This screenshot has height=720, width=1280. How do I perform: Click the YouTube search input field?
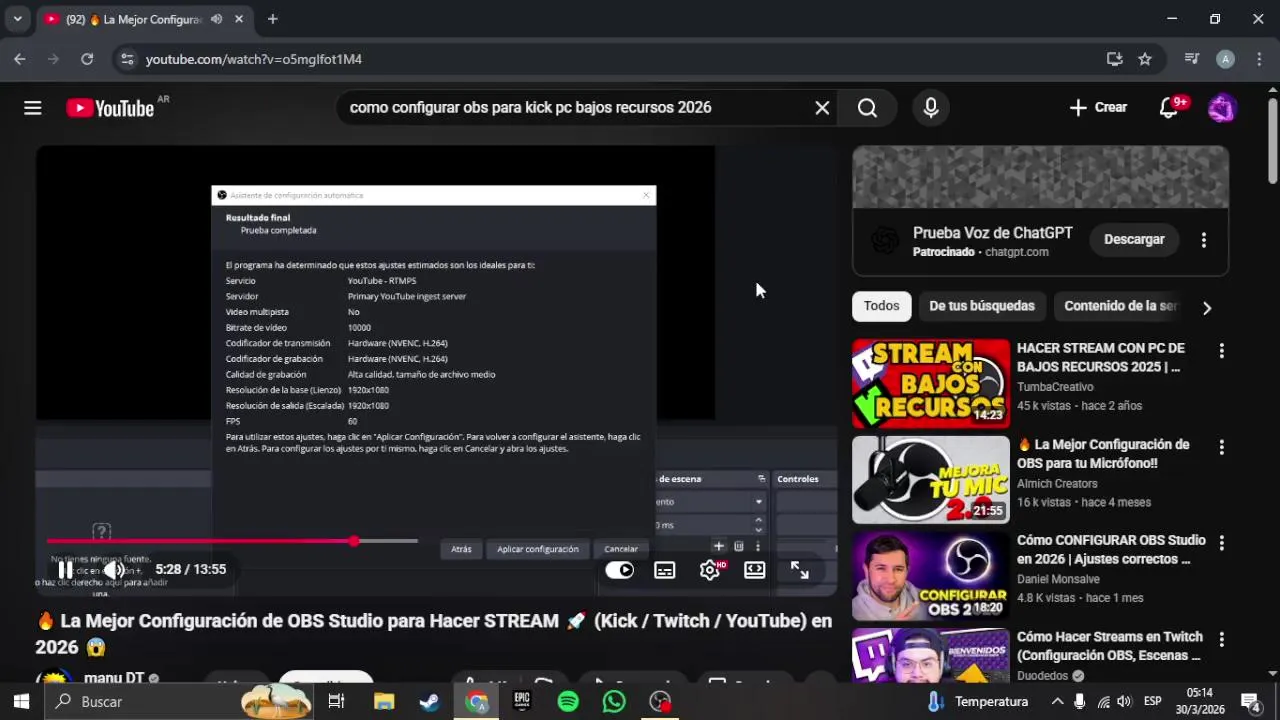point(575,108)
